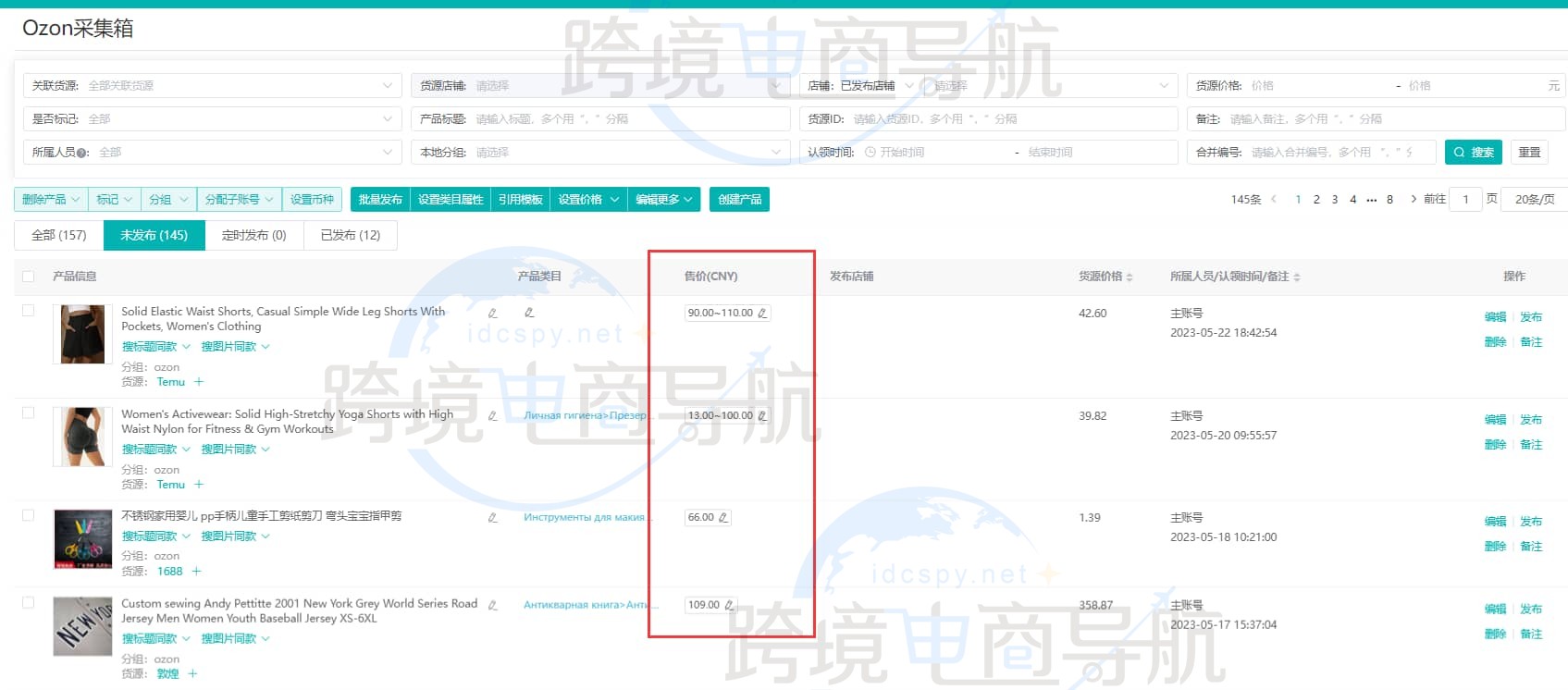Click the 批量发布 button

(380, 199)
